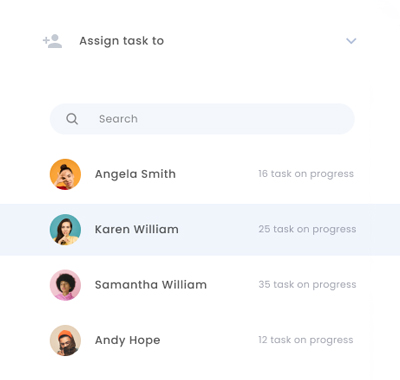Click Angela Smith's avatar
Image resolution: width=400 pixels, height=380 pixels.
click(x=65, y=174)
